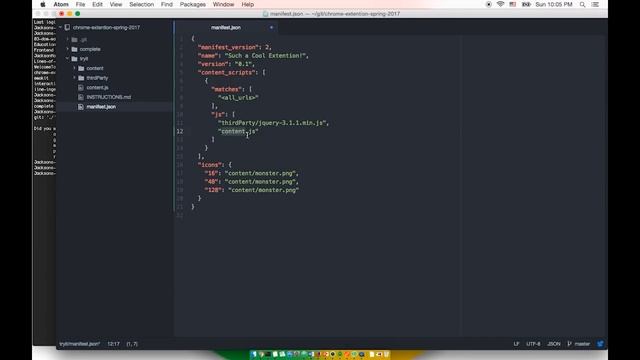This screenshot has height=360, width=640.
Task: Open the Edit menu
Action: 97,4
